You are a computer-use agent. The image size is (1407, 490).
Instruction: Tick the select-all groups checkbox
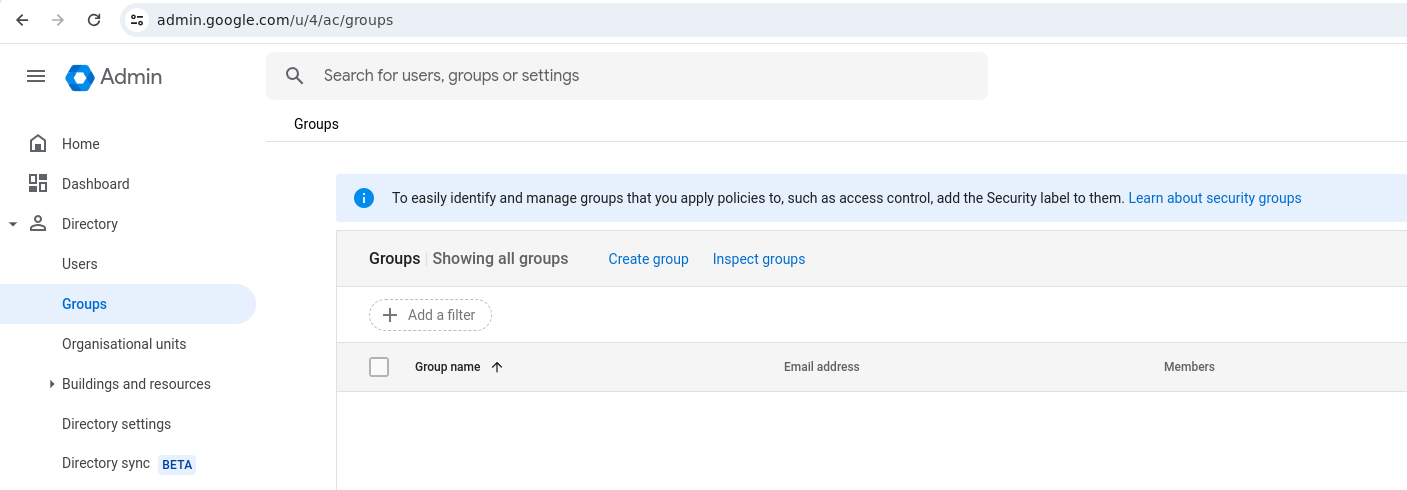tap(379, 367)
